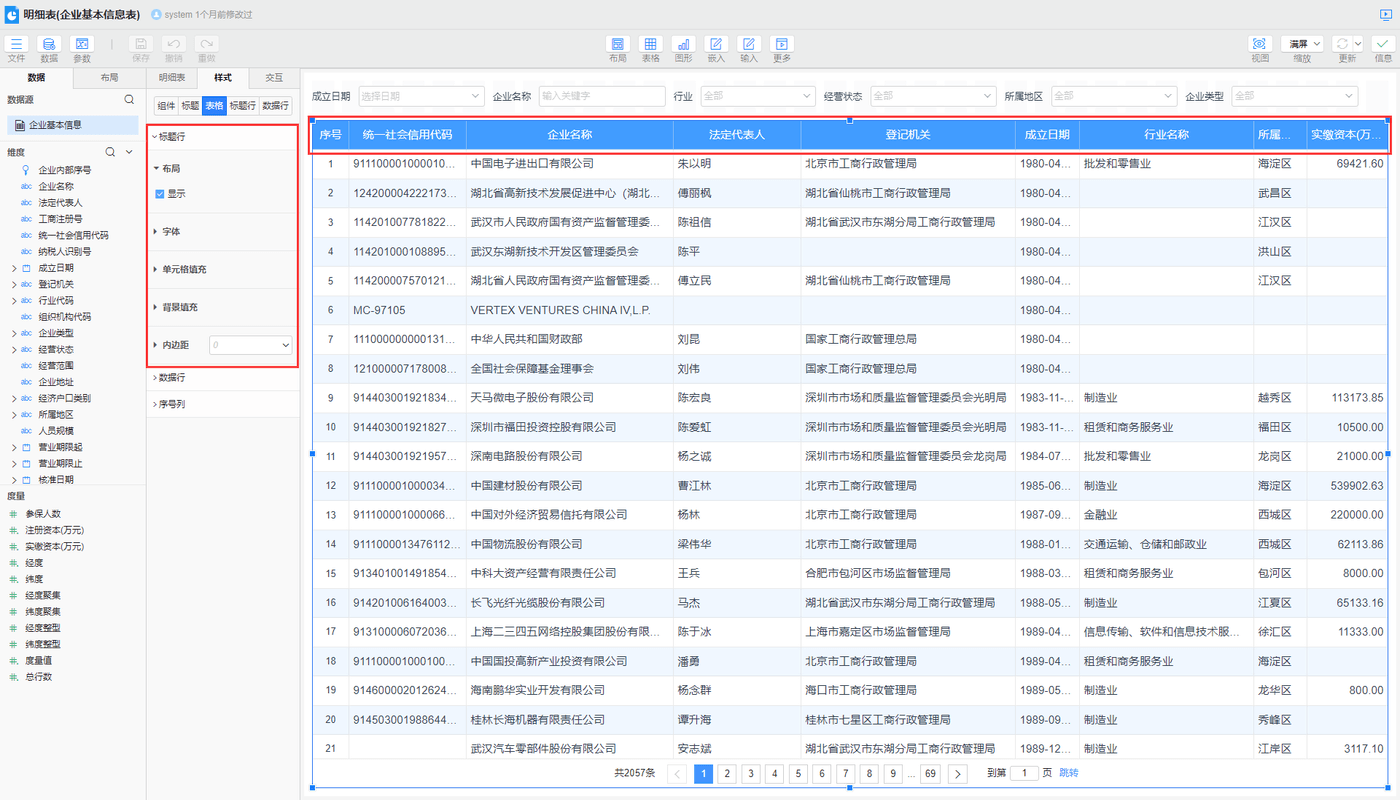Click the 更多 toolbar icon
The image size is (1400, 800).
coord(781,45)
